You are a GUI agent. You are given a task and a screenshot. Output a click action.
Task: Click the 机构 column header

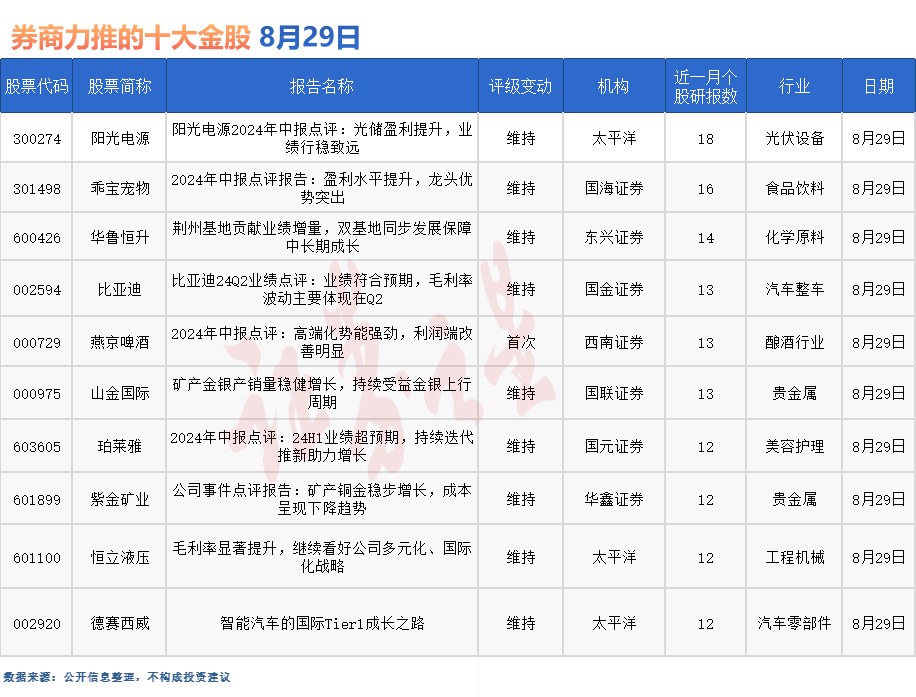pyautogui.click(x=613, y=86)
